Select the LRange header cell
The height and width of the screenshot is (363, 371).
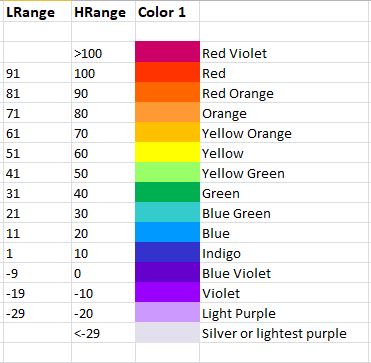coord(37,12)
